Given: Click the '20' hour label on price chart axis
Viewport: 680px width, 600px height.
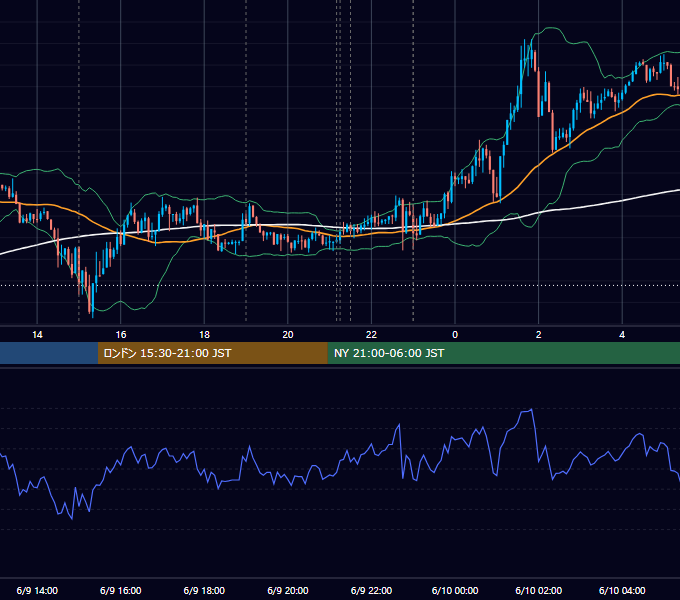Looking at the screenshot, I should [288, 334].
